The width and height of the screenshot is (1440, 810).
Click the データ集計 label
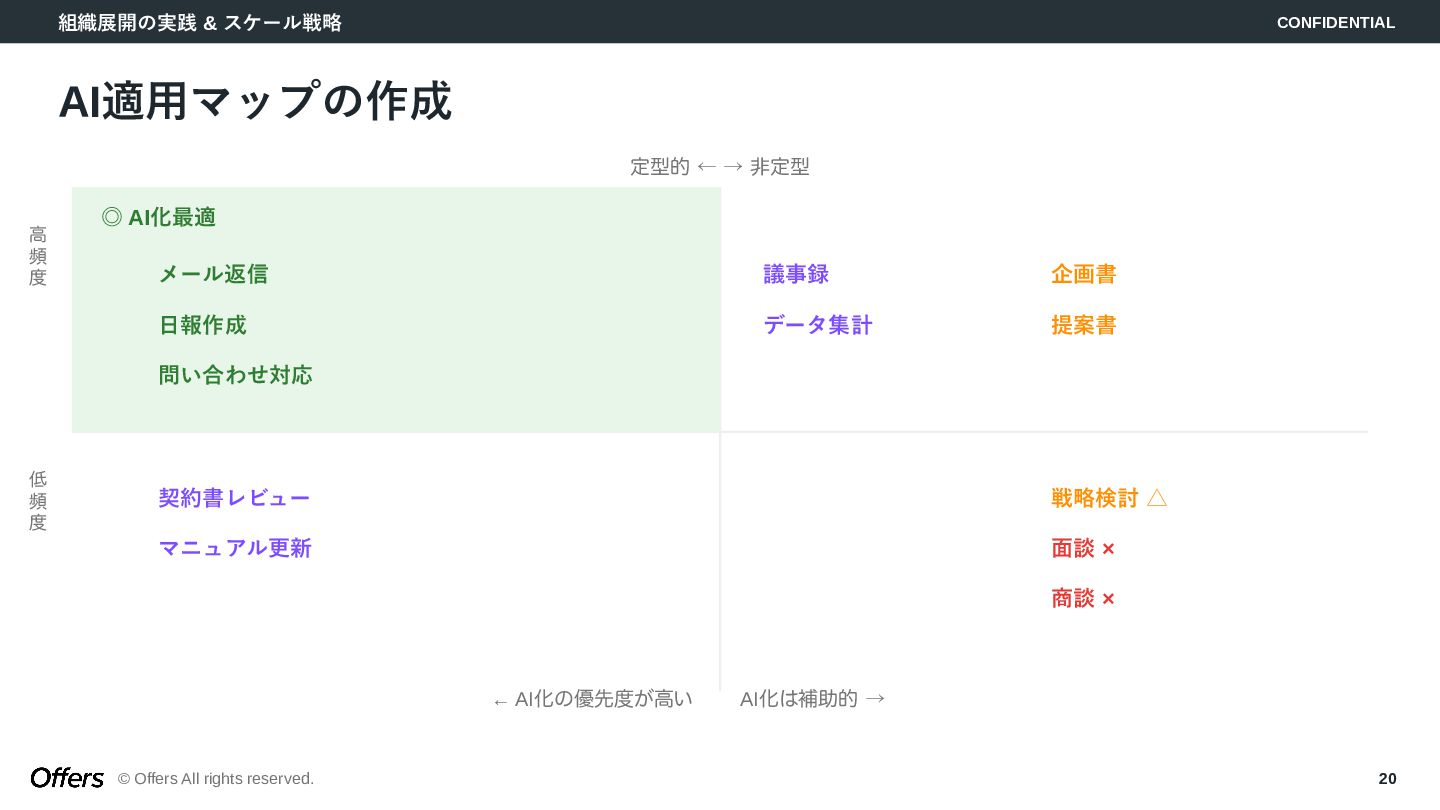[x=818, y=325]
